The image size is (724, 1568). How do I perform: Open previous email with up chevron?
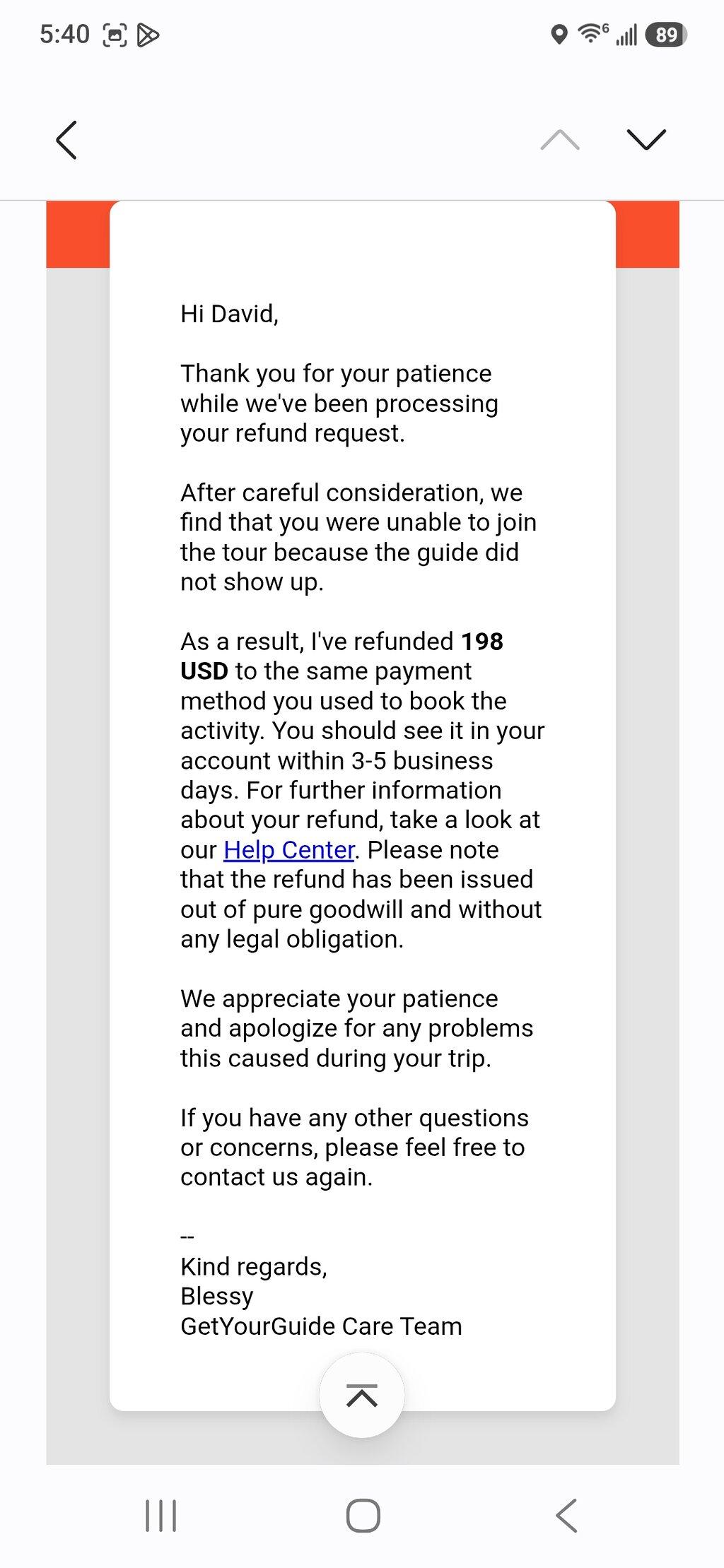tap(560, 140)
